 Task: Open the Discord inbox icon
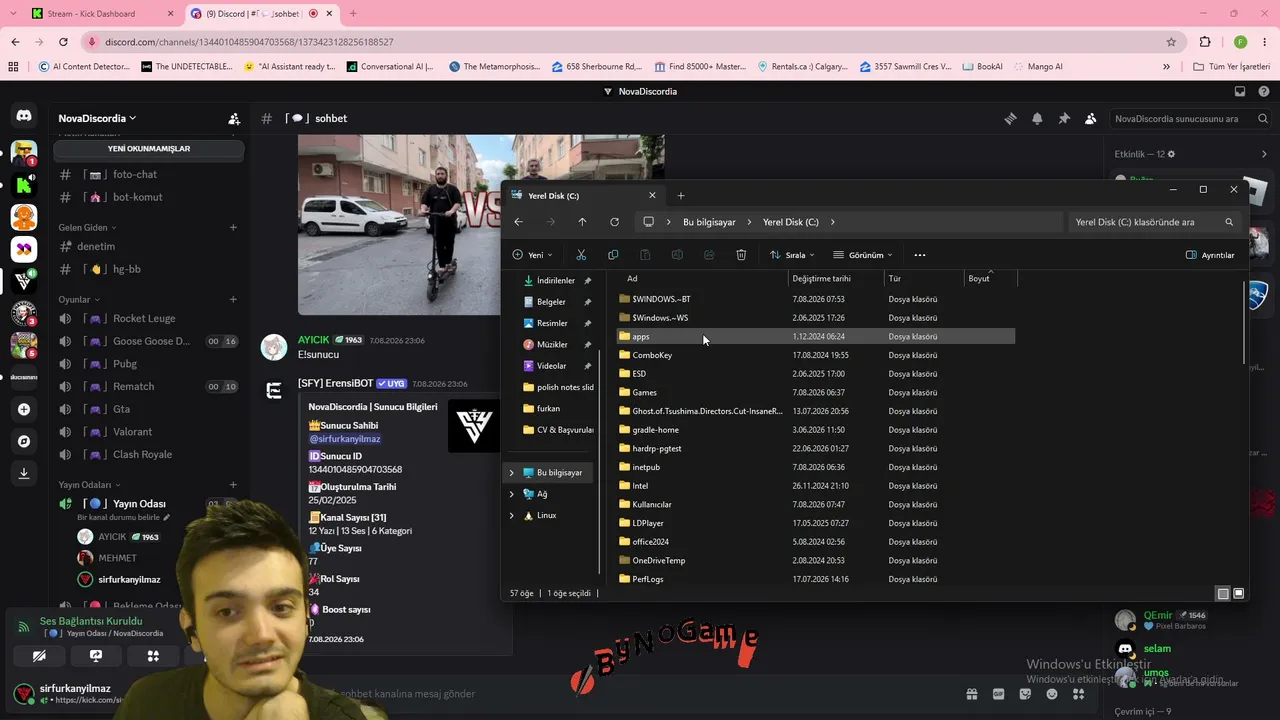click(x=1240, y=91)
